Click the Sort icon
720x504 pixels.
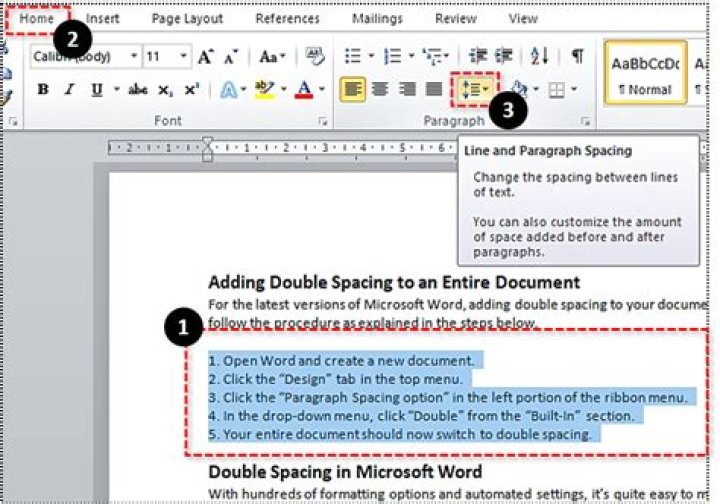pos(540,56)
